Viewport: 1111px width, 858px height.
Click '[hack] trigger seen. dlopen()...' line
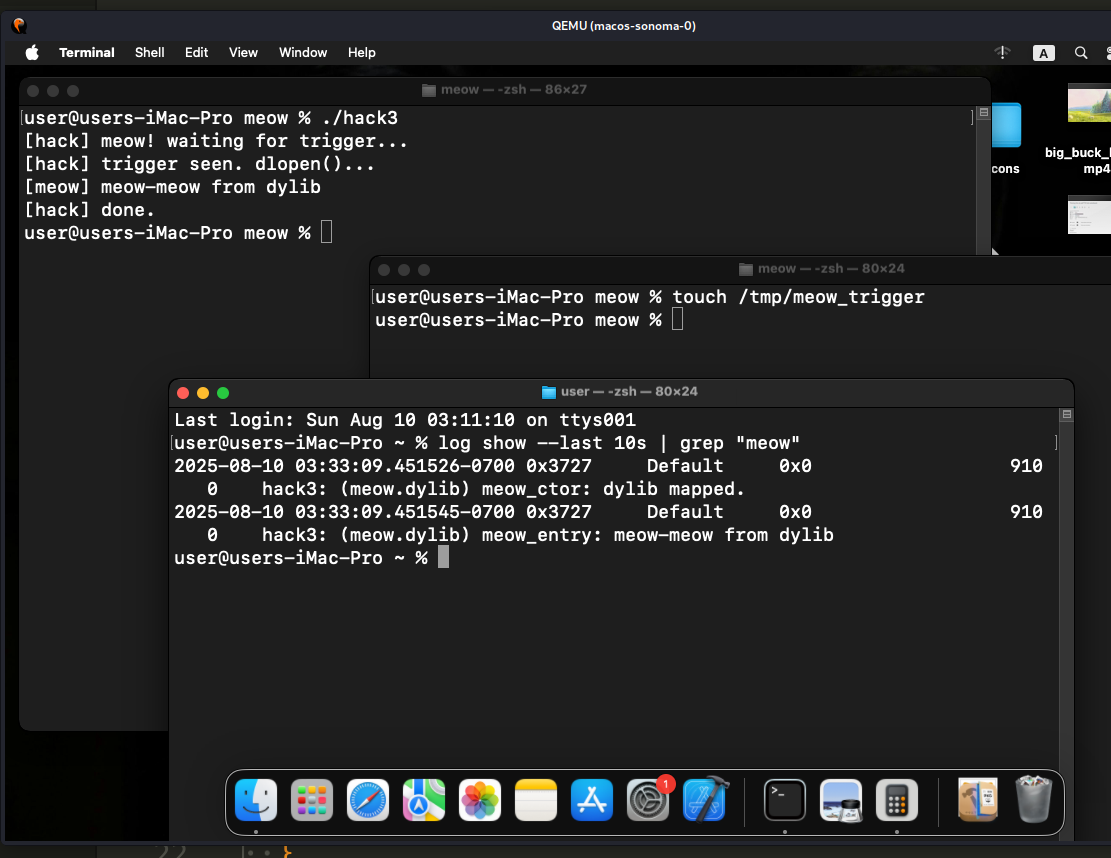(x=199, y=164)
